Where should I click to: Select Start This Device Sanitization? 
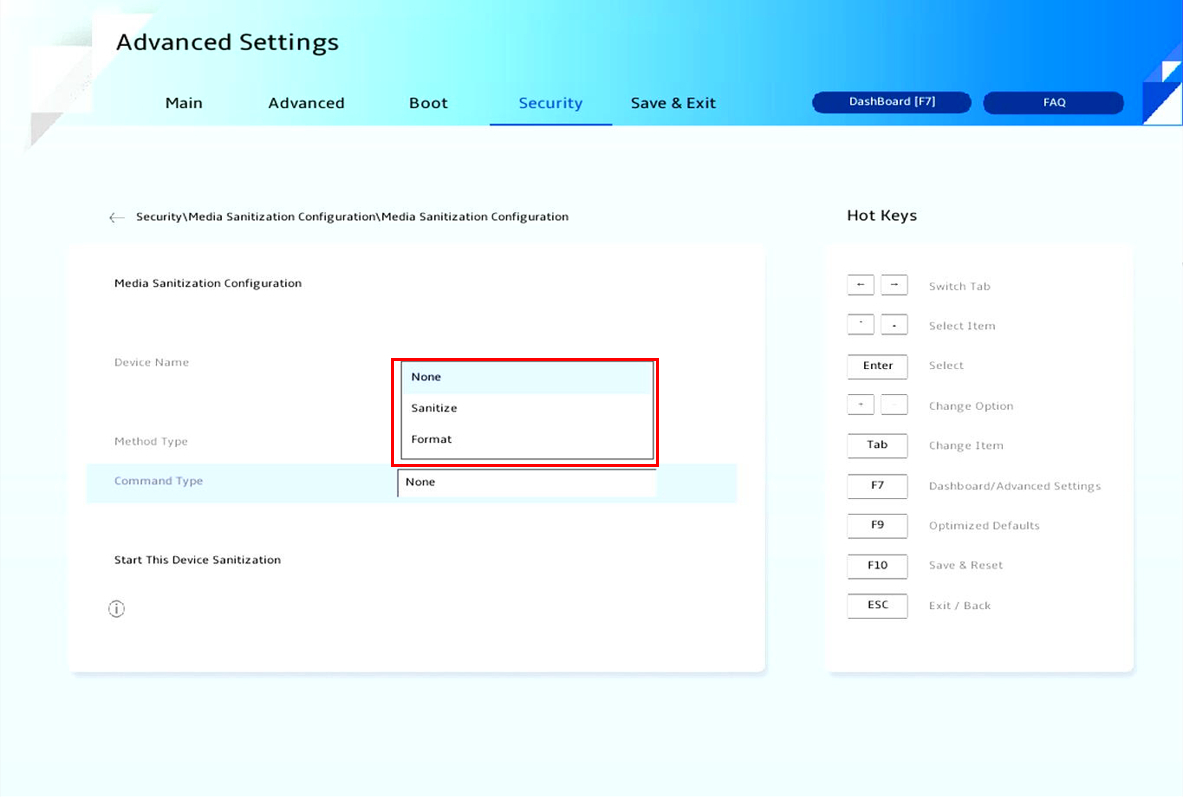click(197, 560)
